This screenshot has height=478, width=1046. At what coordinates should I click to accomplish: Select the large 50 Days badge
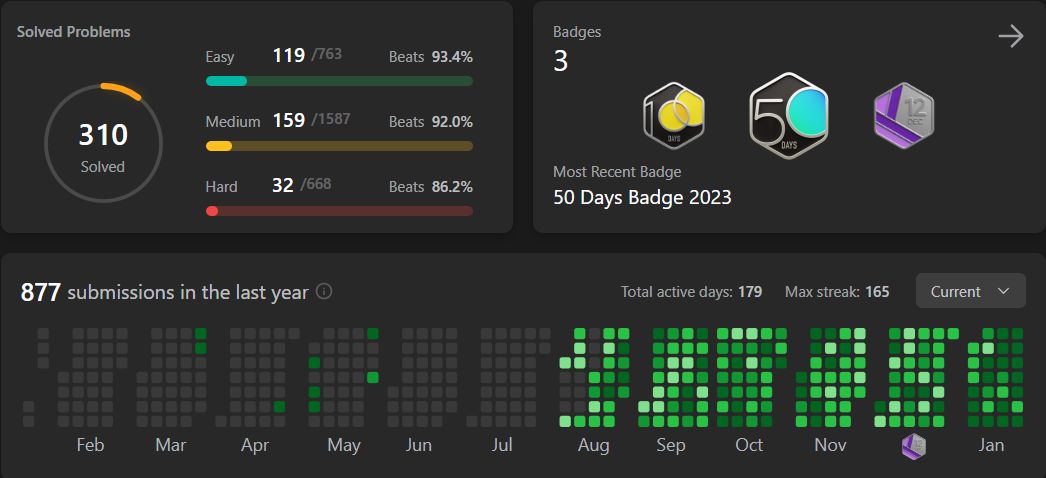789,115
